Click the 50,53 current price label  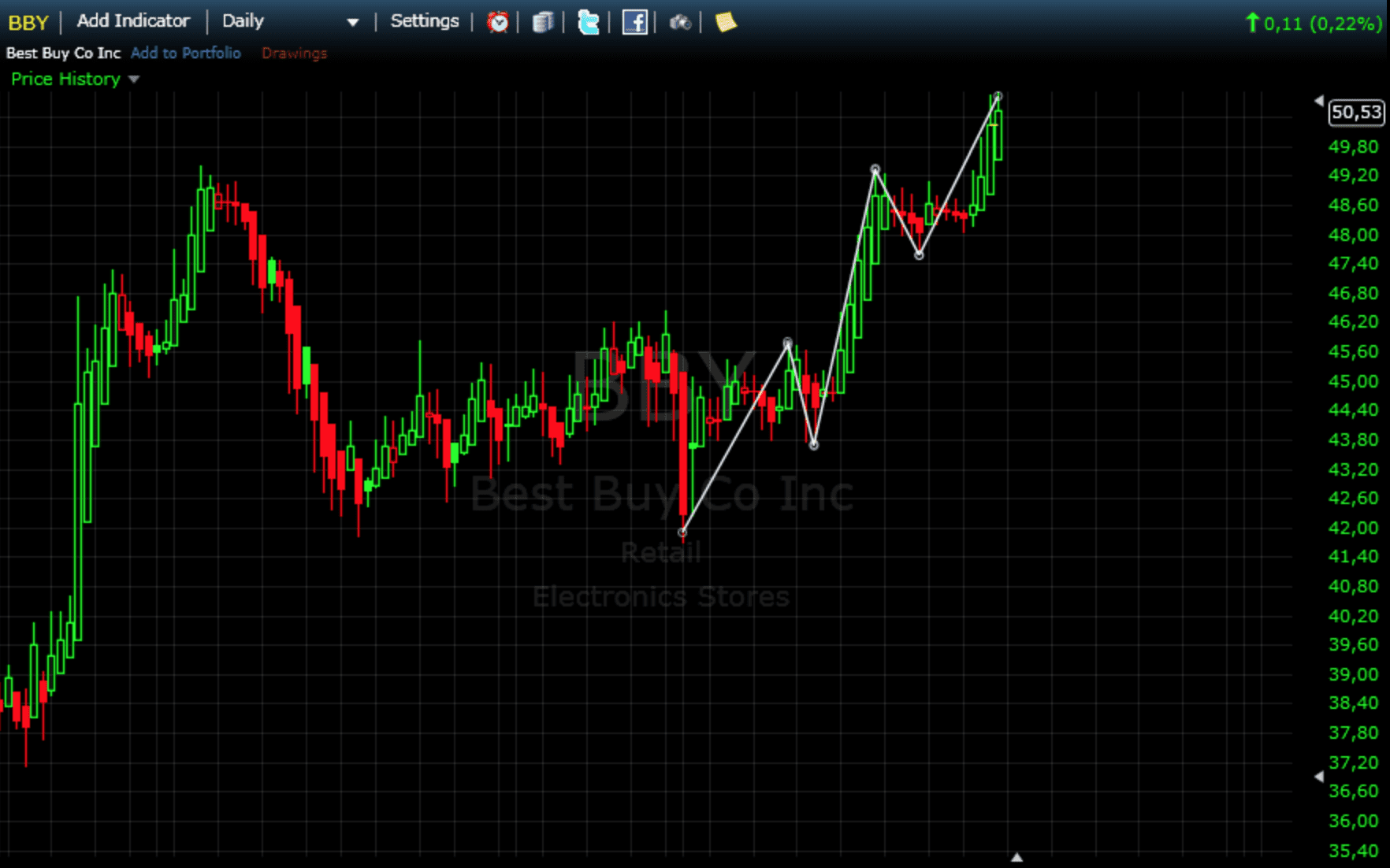(x=1356, y=113)
